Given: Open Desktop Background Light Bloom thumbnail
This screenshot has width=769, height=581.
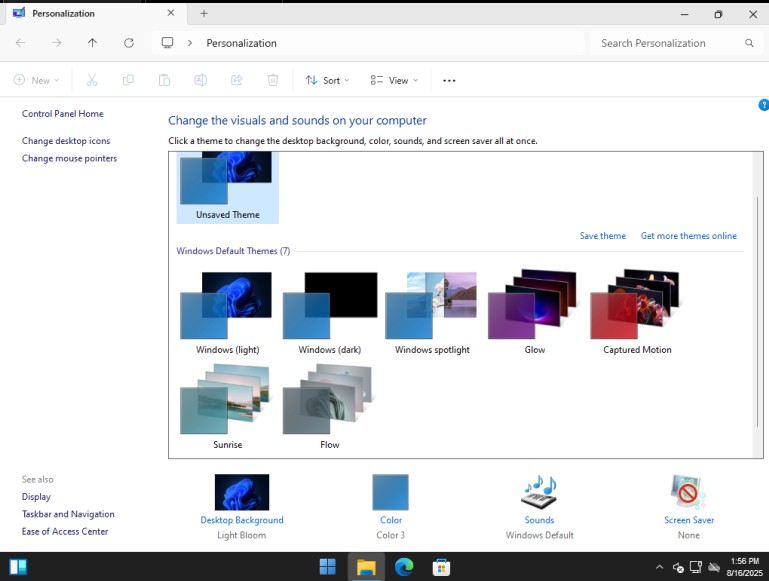Looking at the screenshot, I should [242, 492].
